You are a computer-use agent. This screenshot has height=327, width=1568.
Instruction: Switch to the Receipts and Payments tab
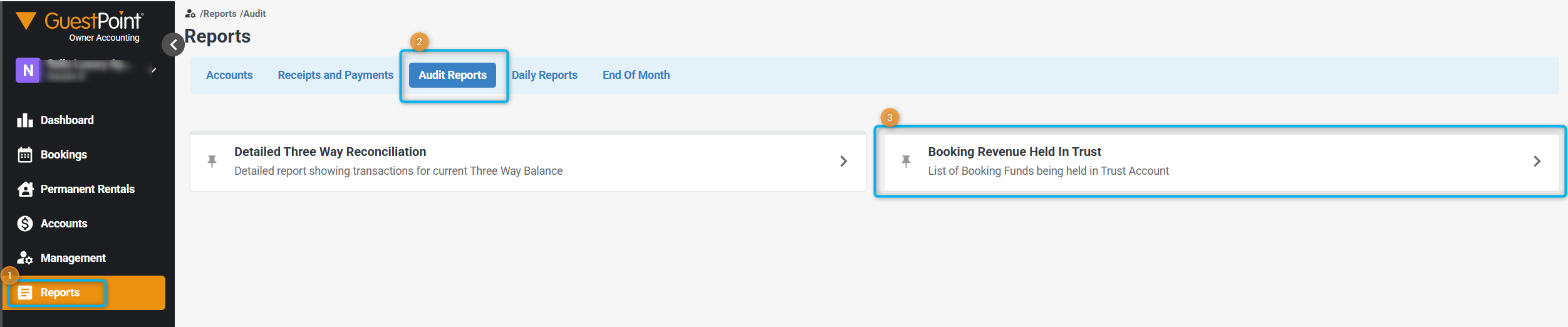click(336, 75)
